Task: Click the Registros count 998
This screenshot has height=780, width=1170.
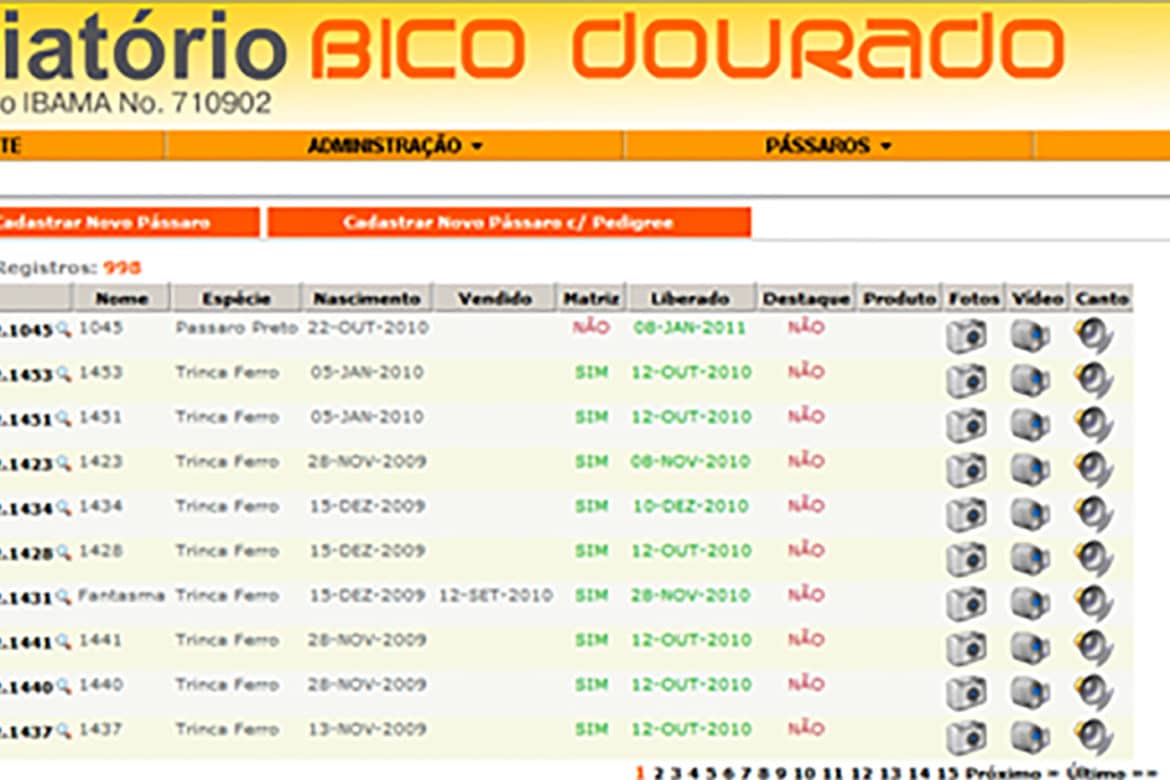Action: click(122, 267)
